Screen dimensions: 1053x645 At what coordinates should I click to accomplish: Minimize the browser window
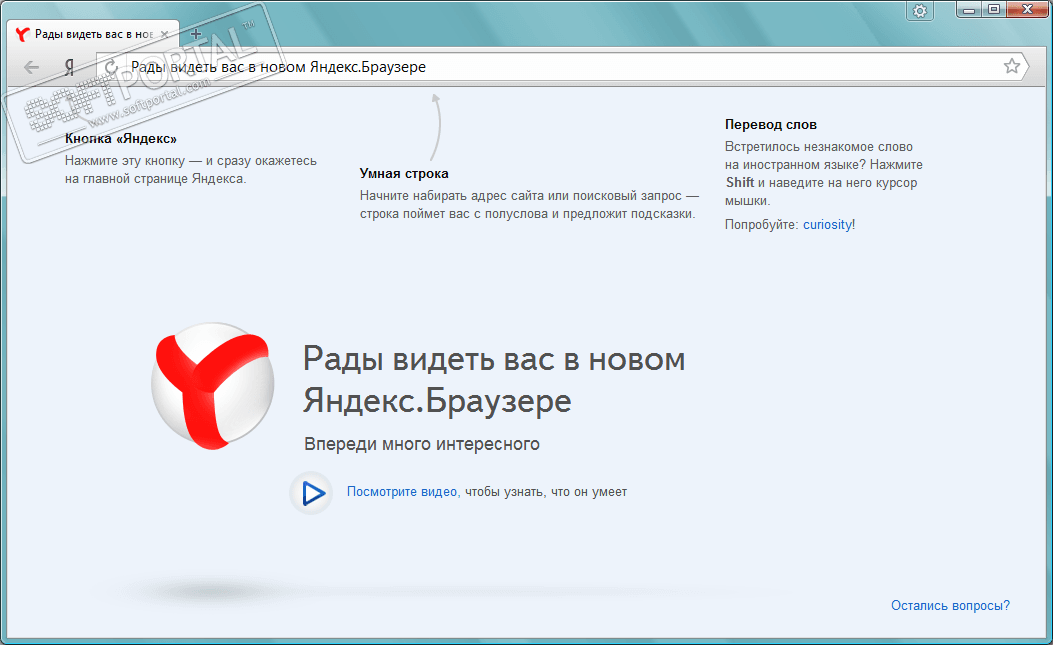pos(969,9)
